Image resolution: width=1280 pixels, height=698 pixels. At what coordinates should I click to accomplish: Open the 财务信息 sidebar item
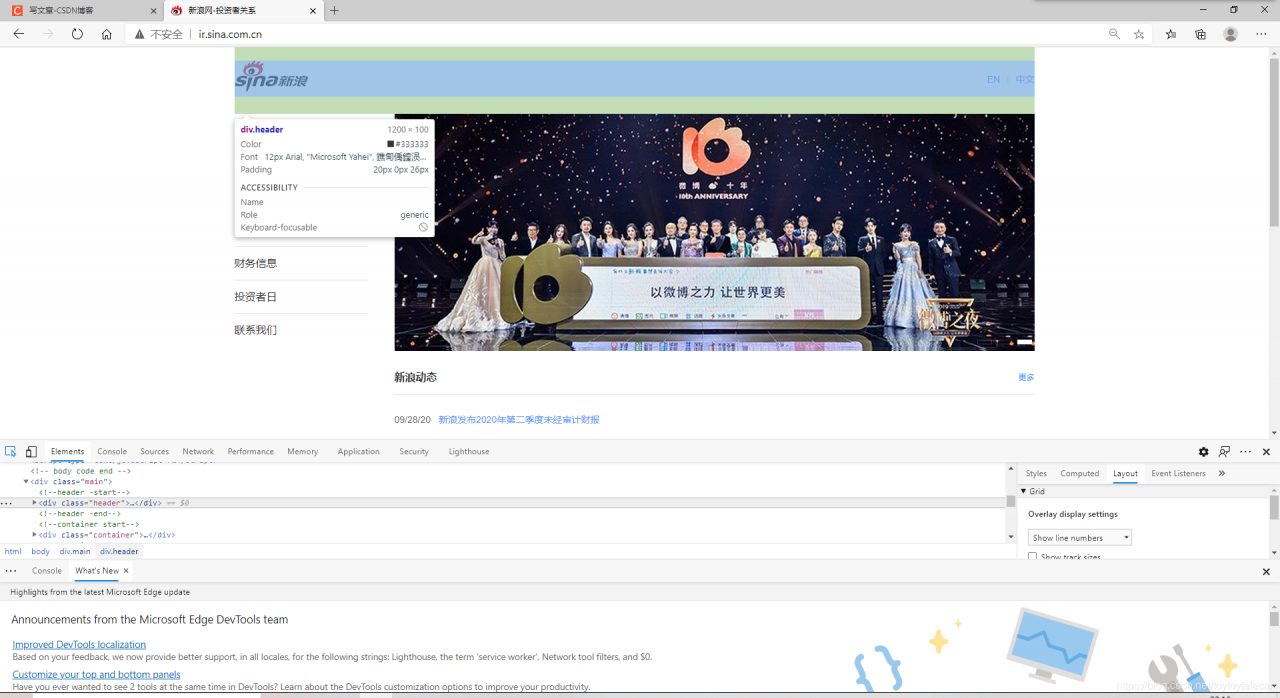click(256, 264)
